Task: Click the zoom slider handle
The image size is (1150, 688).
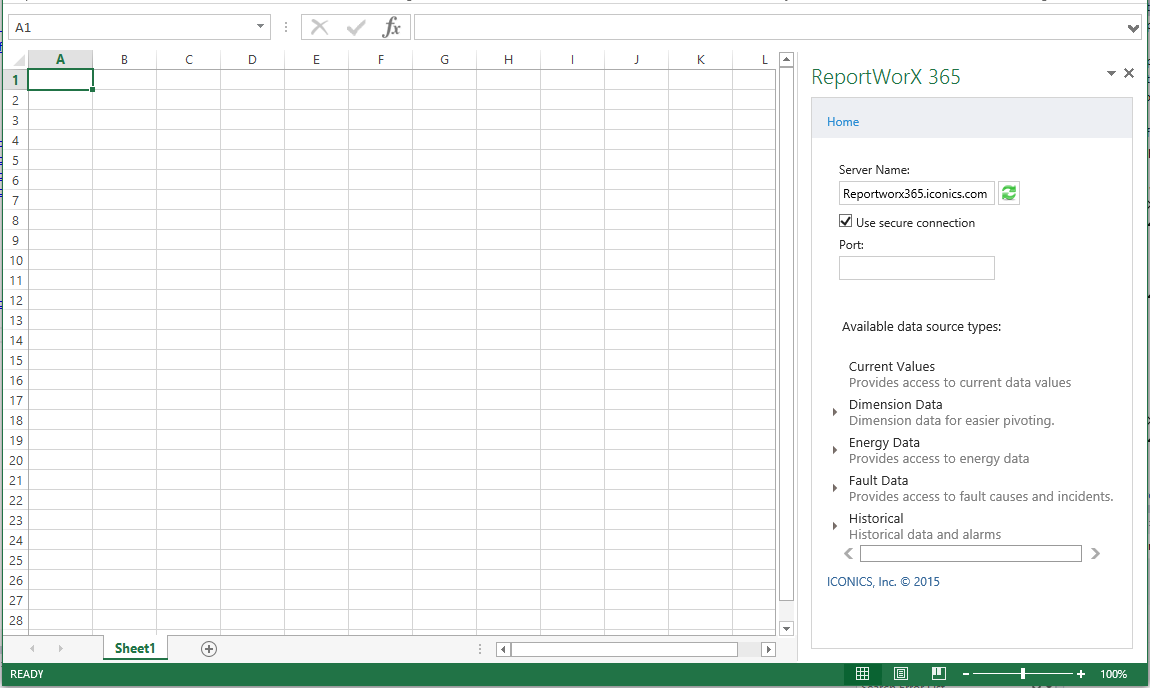Action: pos(1022,674)
